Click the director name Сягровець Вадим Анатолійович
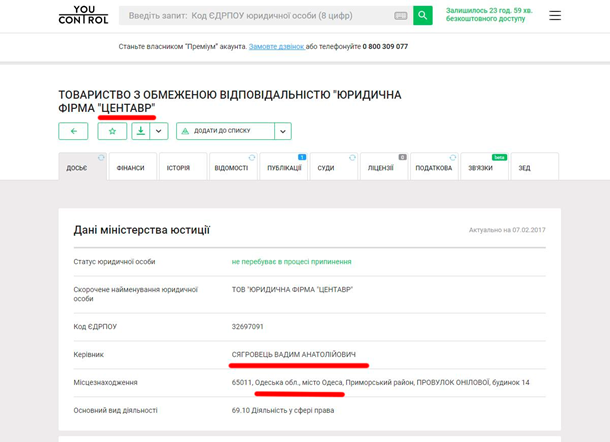This screenshot has height=442, width=610. coord(293,354)
